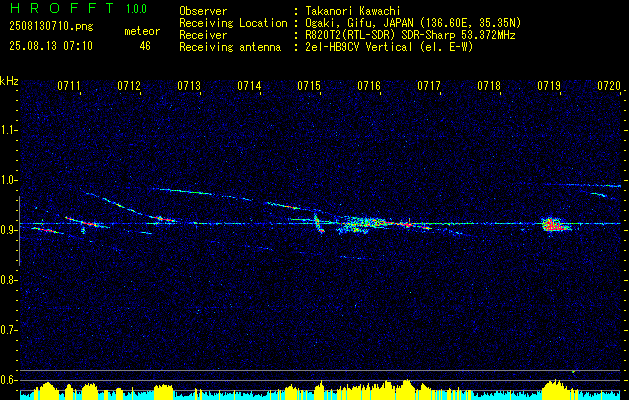Click the version number 1.0.0
The width and height of the screenshot is (629, 400).
pyautogui.click(x=136, y=8)
